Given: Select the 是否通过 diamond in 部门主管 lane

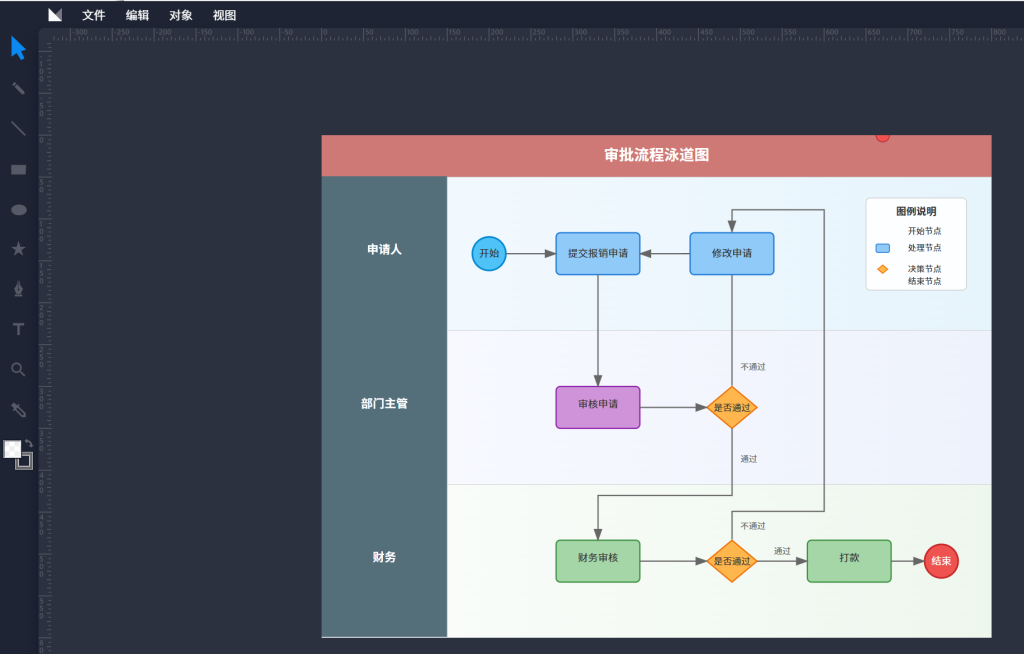Looking at the screenshot, I should (x=732, y=407).
